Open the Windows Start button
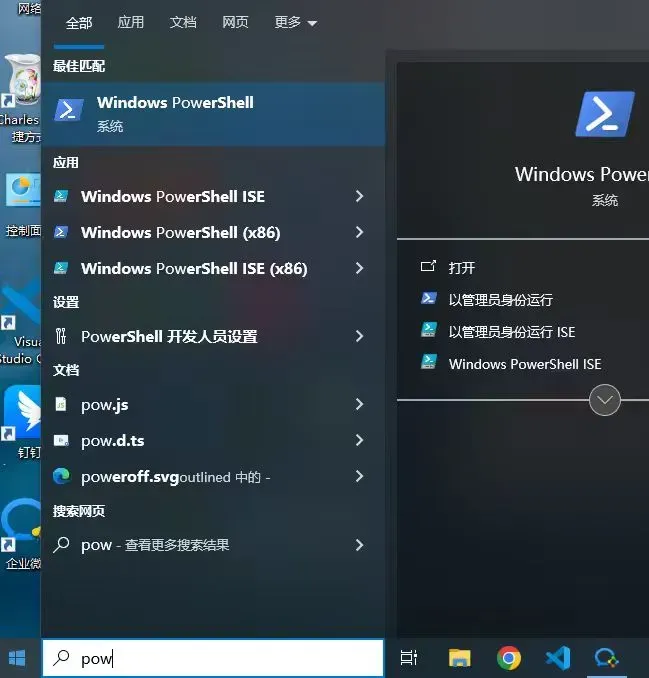Image resolution: width=649 pixels, height=678 pixels. coord(17,658)
